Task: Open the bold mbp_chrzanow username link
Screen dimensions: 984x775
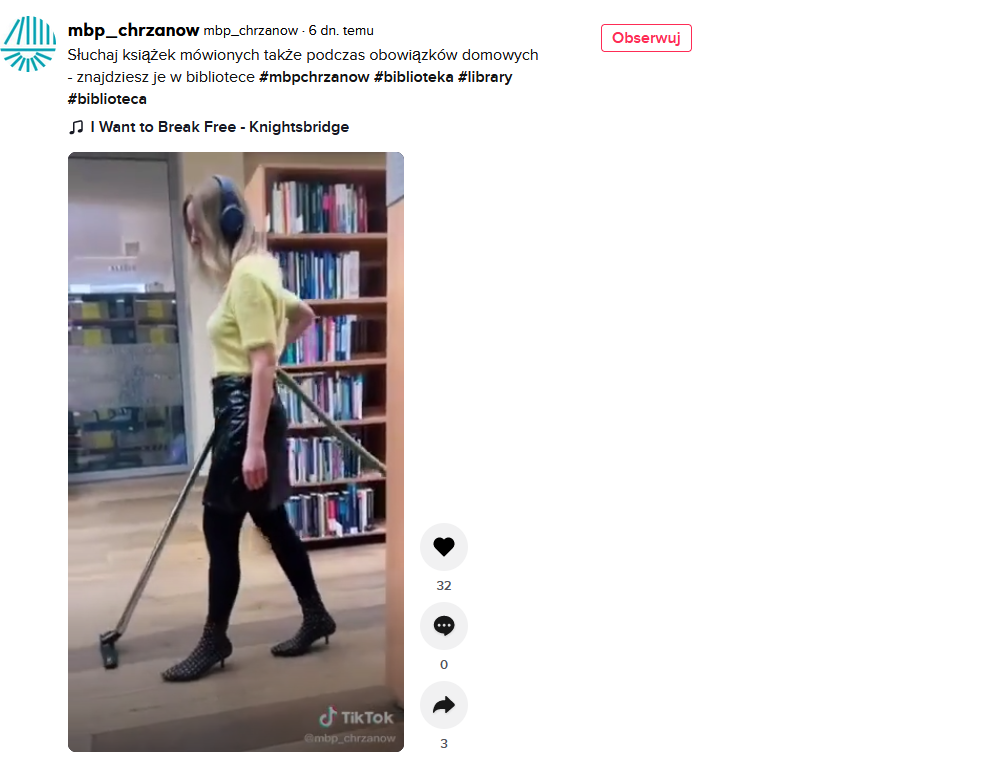Action: pos(133,30)
